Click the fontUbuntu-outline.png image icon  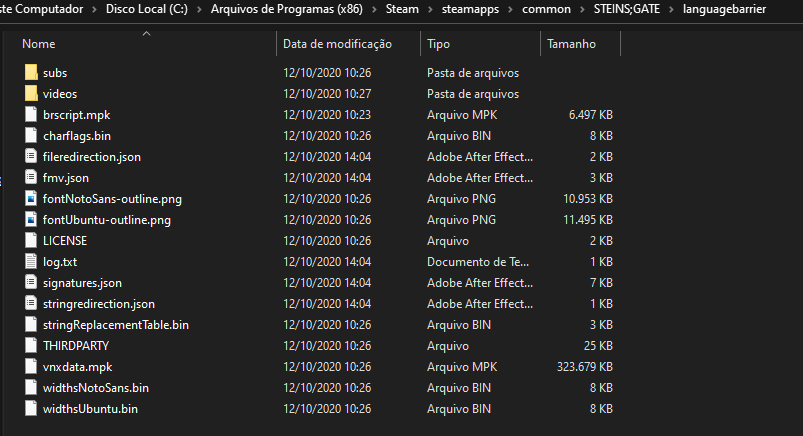31,219
